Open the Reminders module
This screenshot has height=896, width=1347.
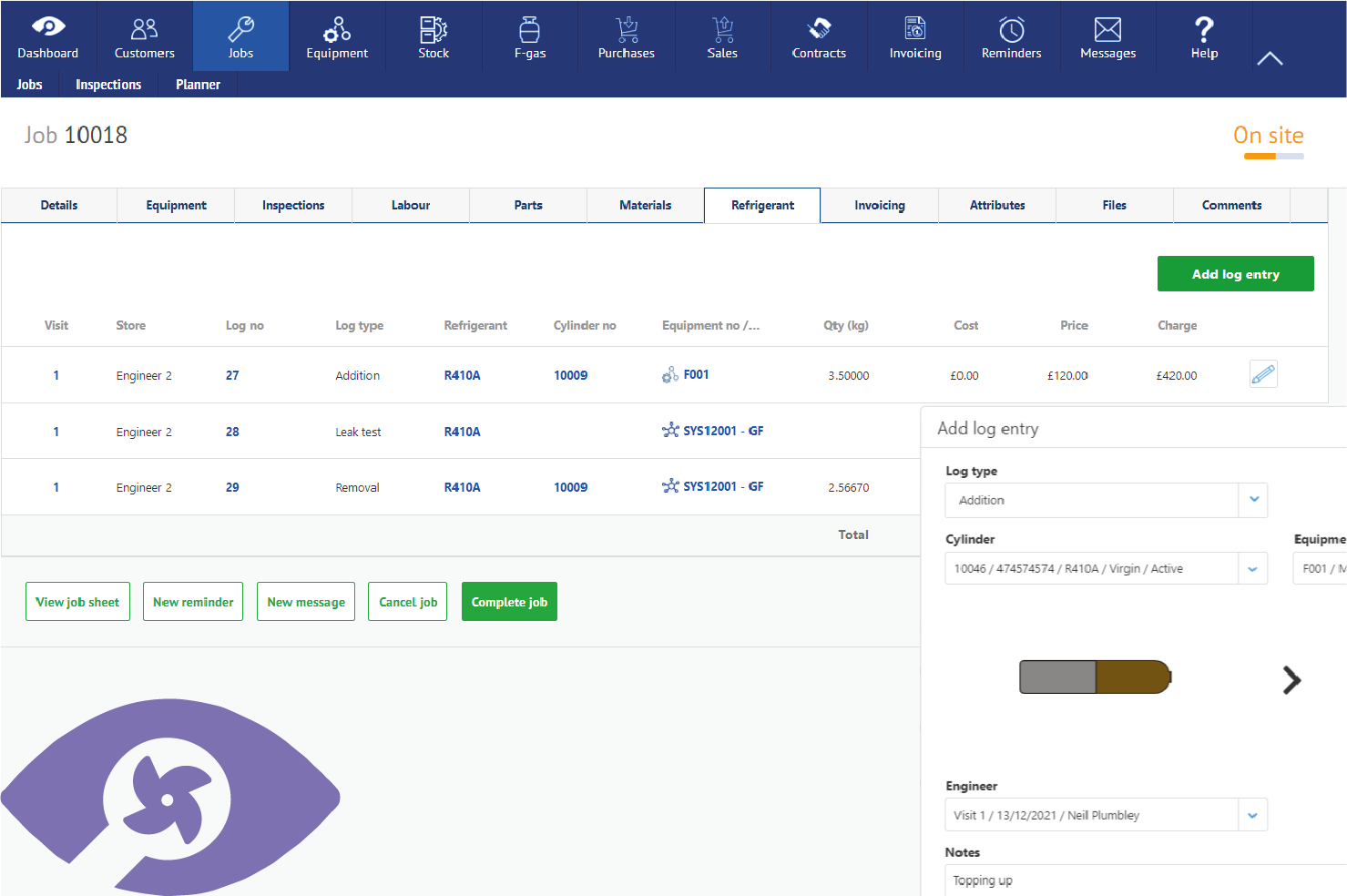click(x=1011, y=36)
